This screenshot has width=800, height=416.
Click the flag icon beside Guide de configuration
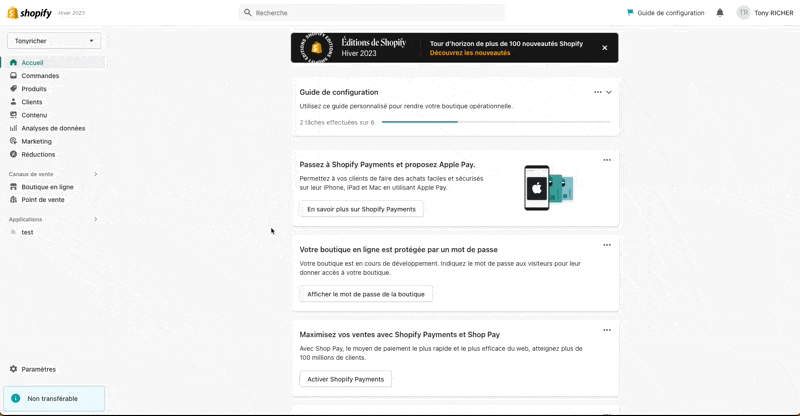click(x=630, y=13)
